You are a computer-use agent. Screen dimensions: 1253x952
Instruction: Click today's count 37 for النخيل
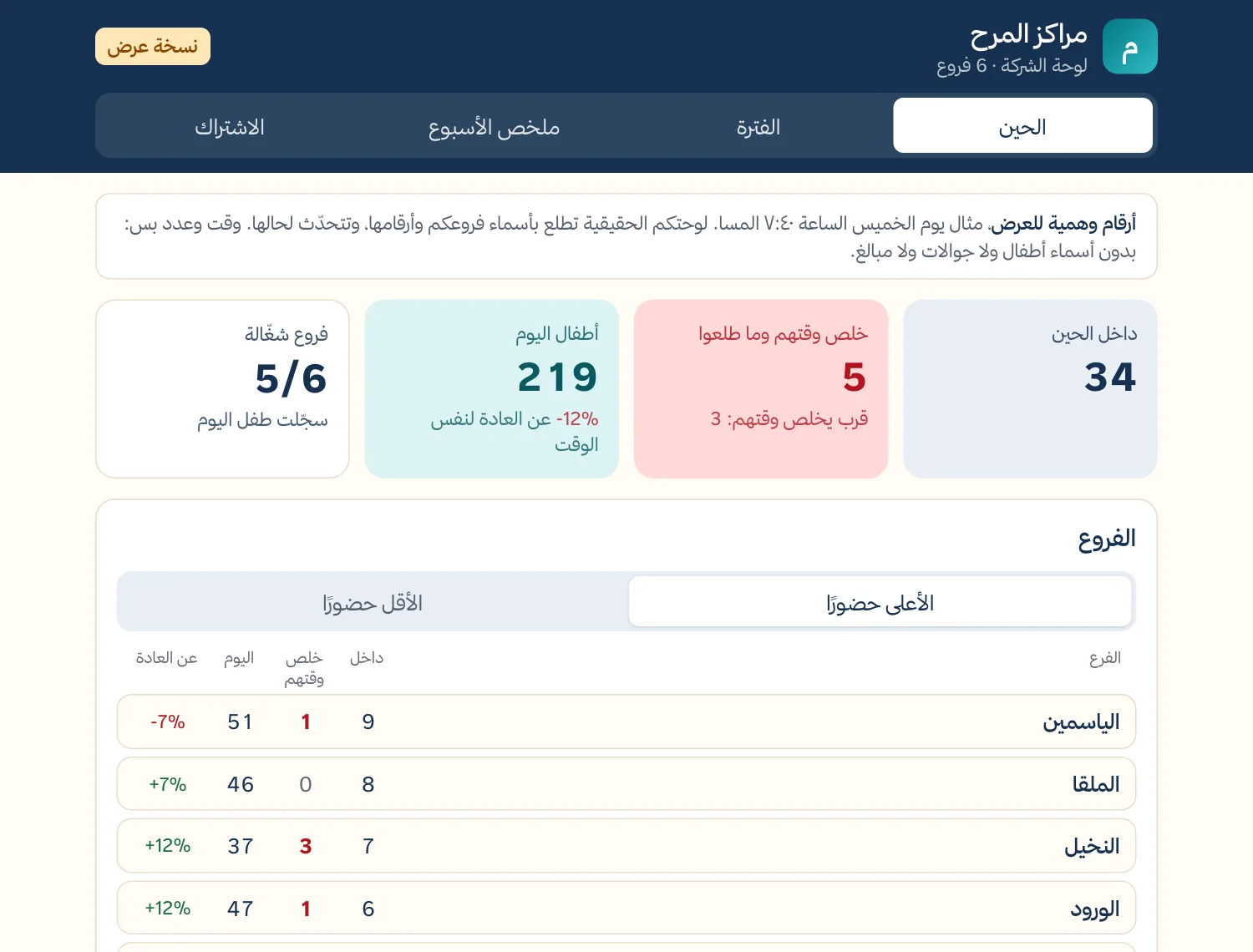tap(241, 846)
